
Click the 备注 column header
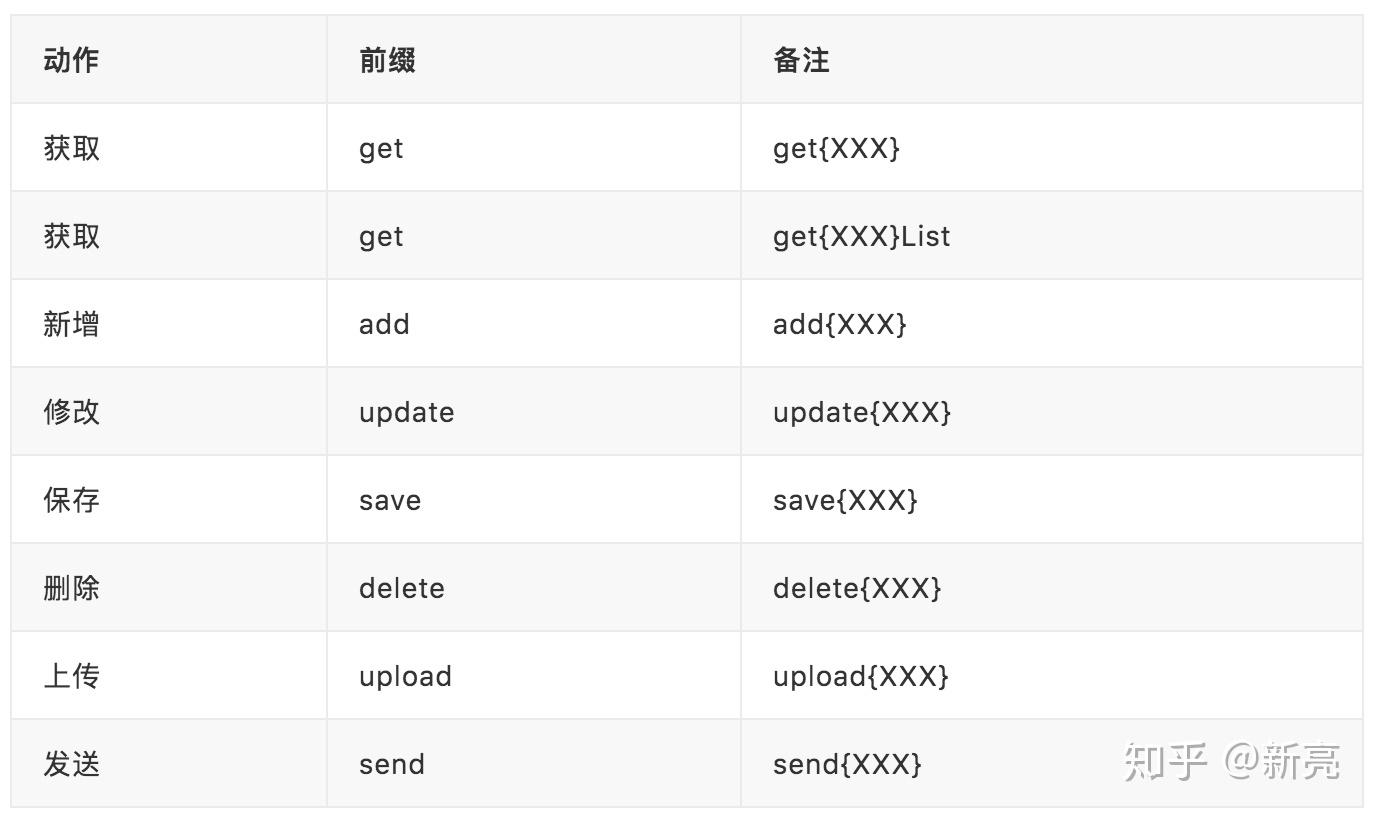pyautogui.click(x=1051, y=60)
